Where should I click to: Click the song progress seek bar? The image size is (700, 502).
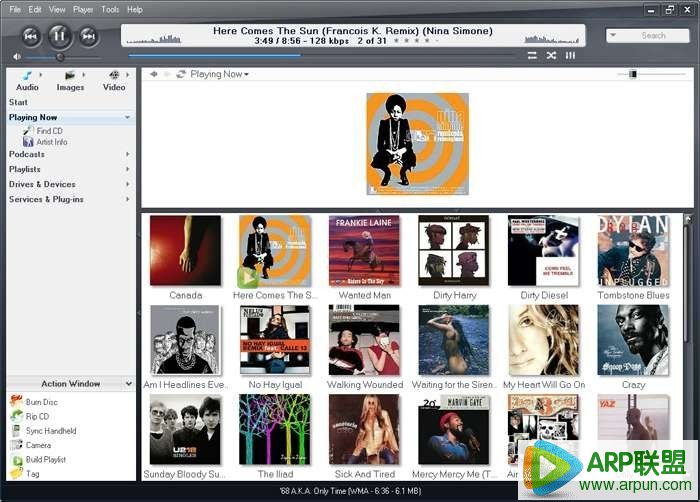321,56
